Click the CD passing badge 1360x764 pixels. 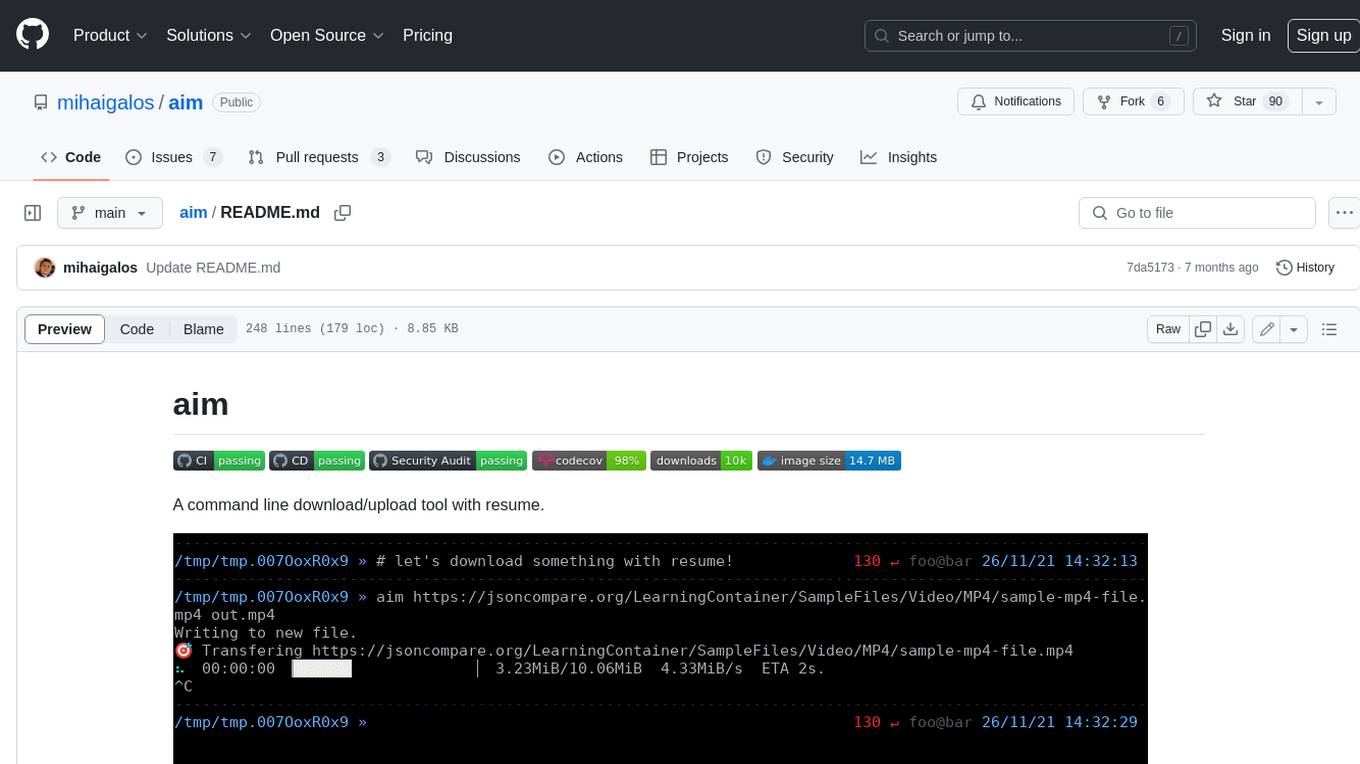(317, 461)
